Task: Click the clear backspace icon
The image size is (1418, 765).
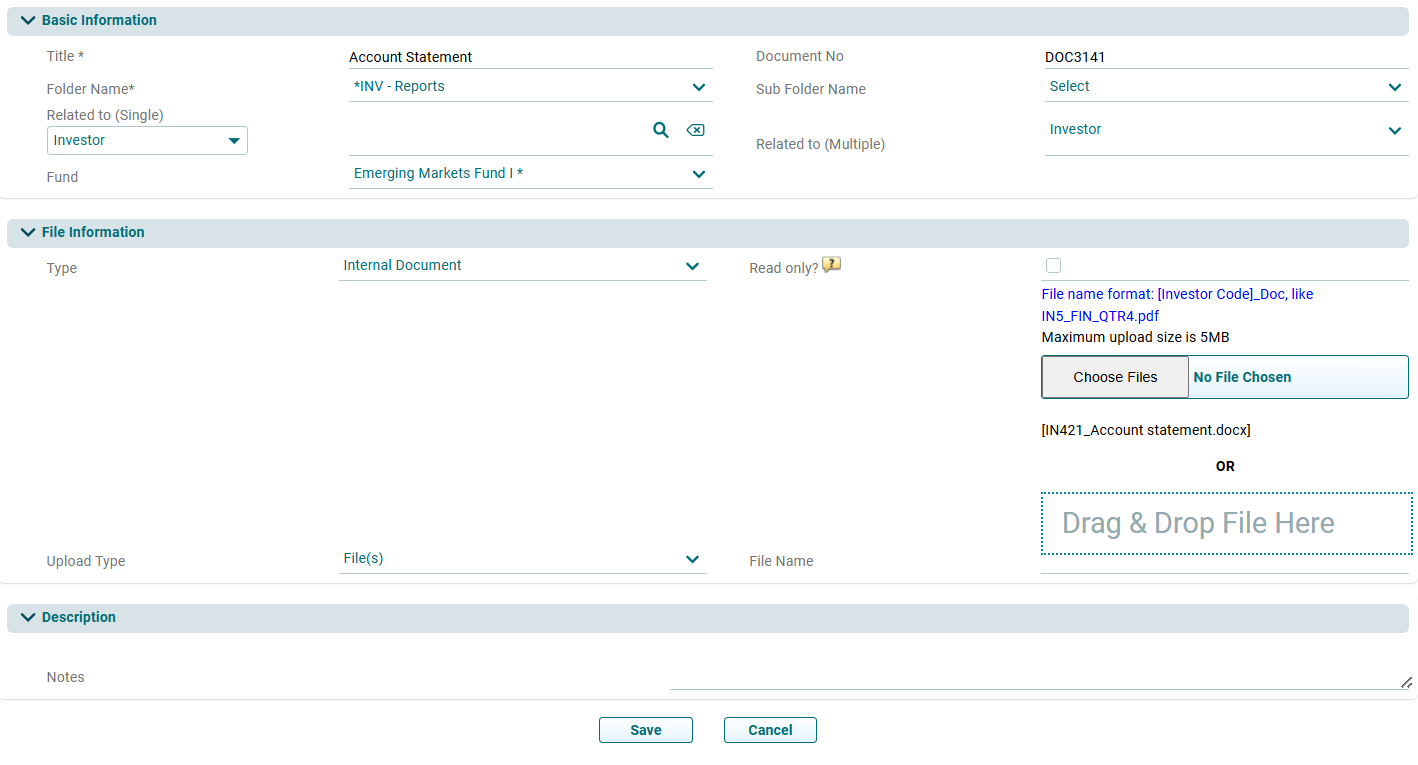Action: (x=695, y=130)
